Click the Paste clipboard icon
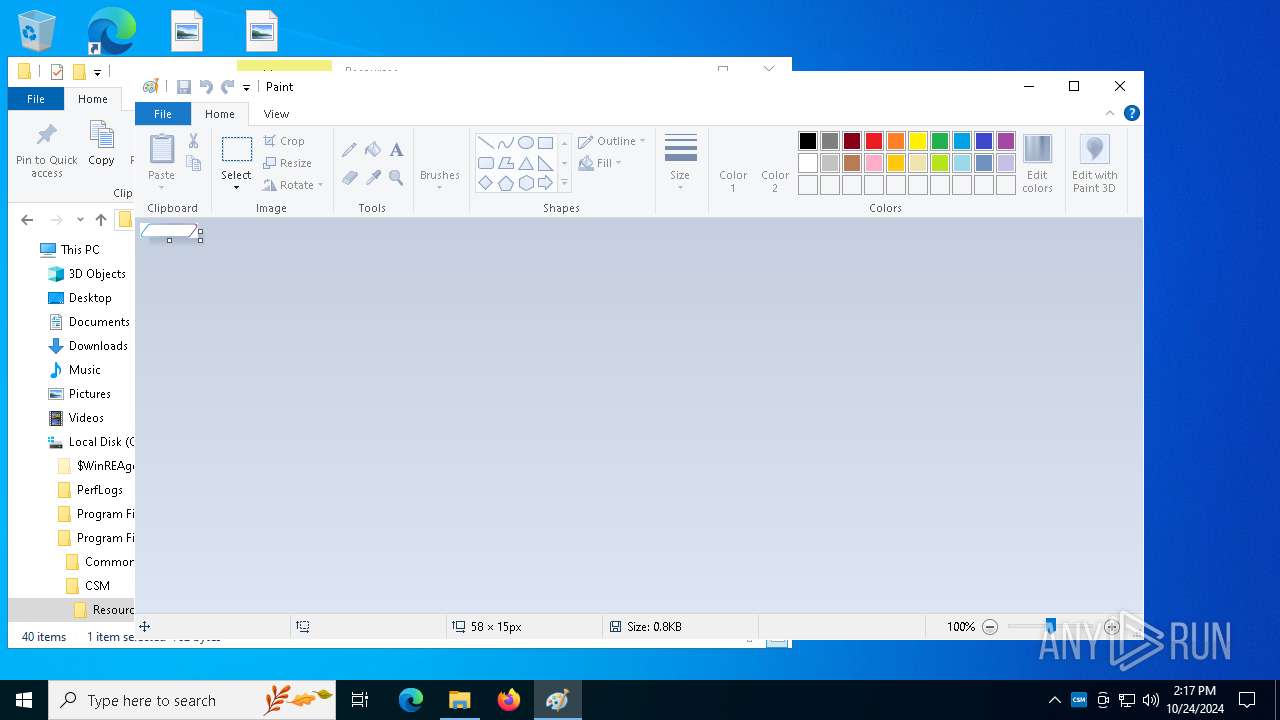The image size is (1280, 720). point(161,149)
